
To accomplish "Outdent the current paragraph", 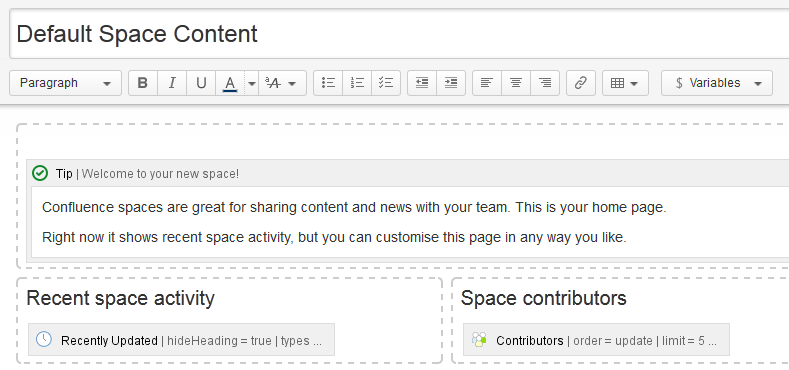I will pos(422,83).
